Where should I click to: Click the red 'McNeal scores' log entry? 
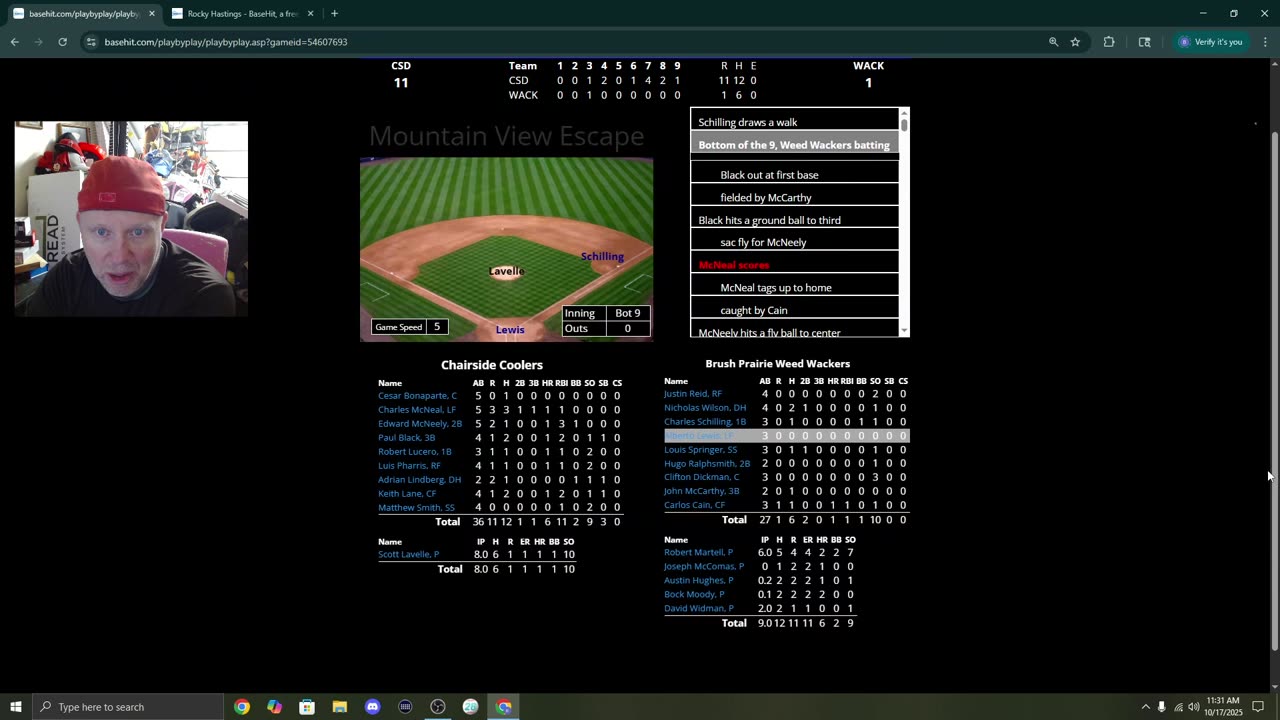click(x=734, y=265)
